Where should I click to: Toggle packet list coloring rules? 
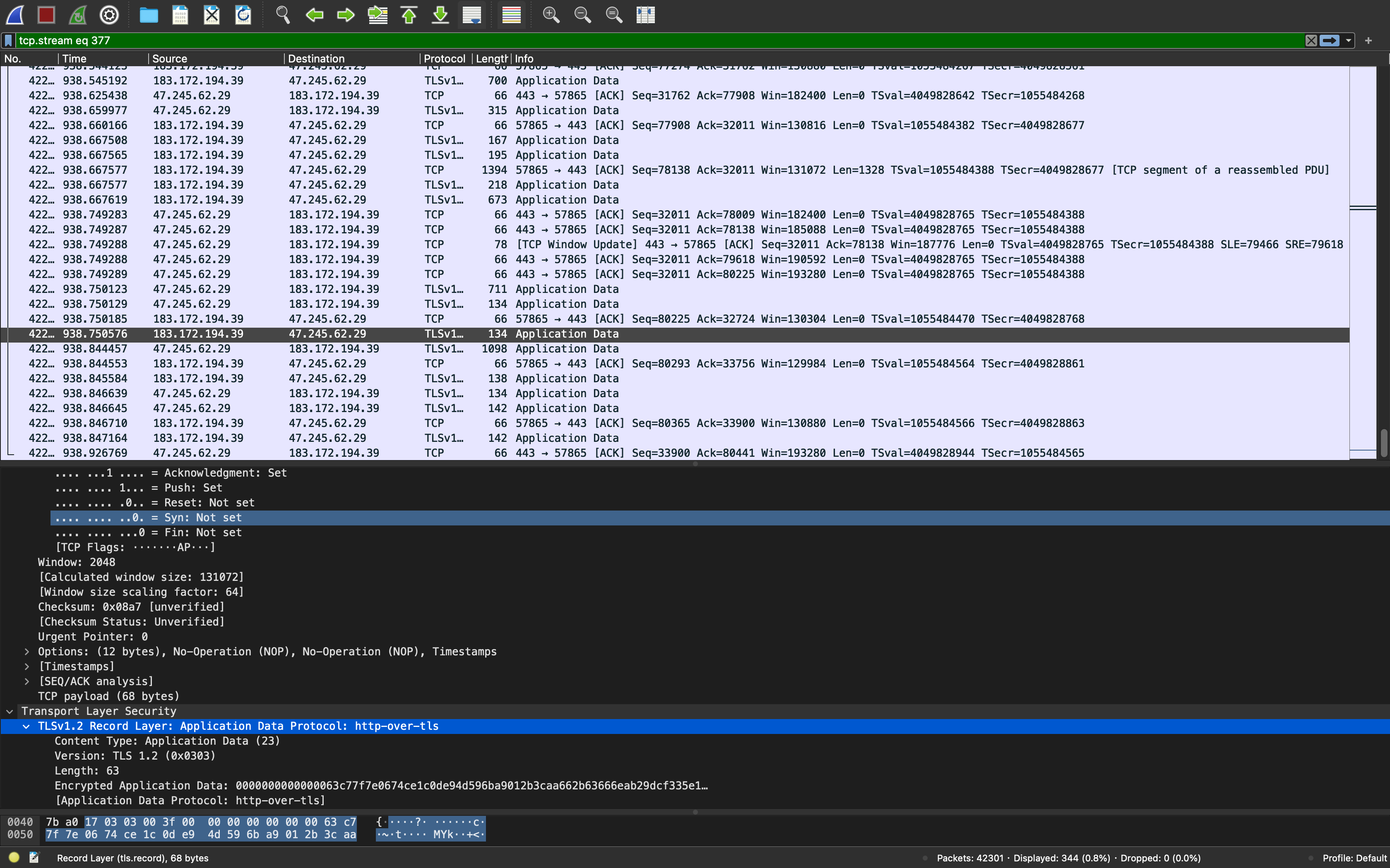[x=511, y=15]
